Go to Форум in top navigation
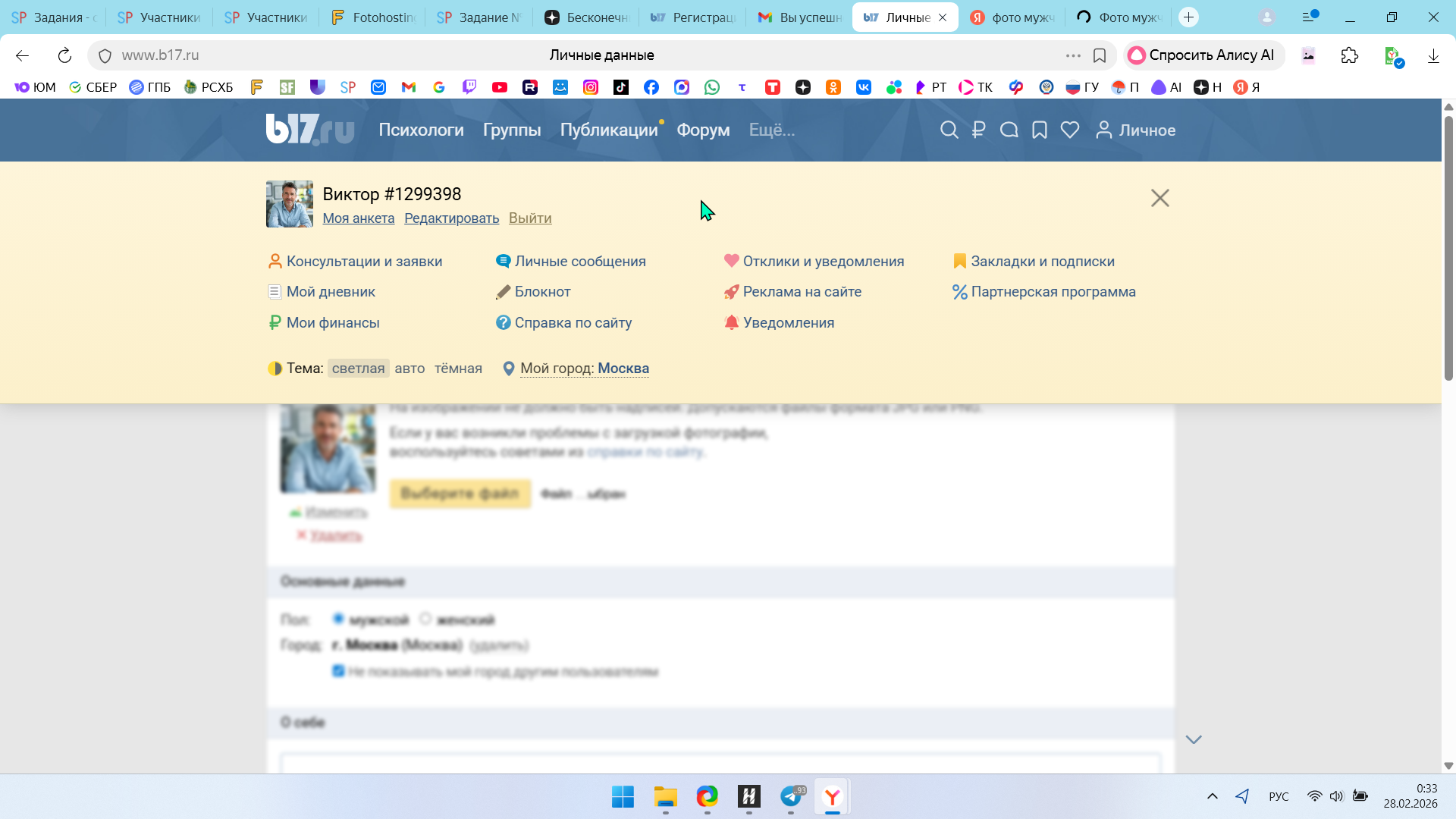1456x819 pixels. (703, 130)
